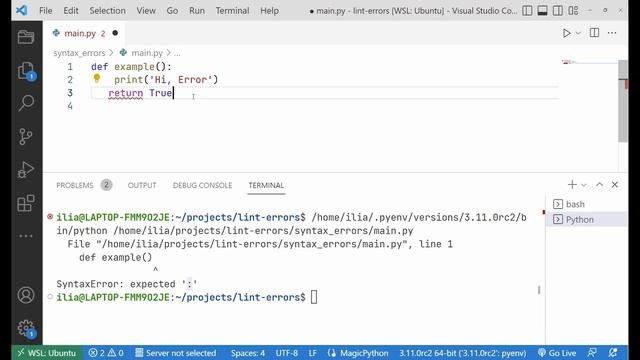Open the Go menu
640x360 pixels.
coord(172,11)
